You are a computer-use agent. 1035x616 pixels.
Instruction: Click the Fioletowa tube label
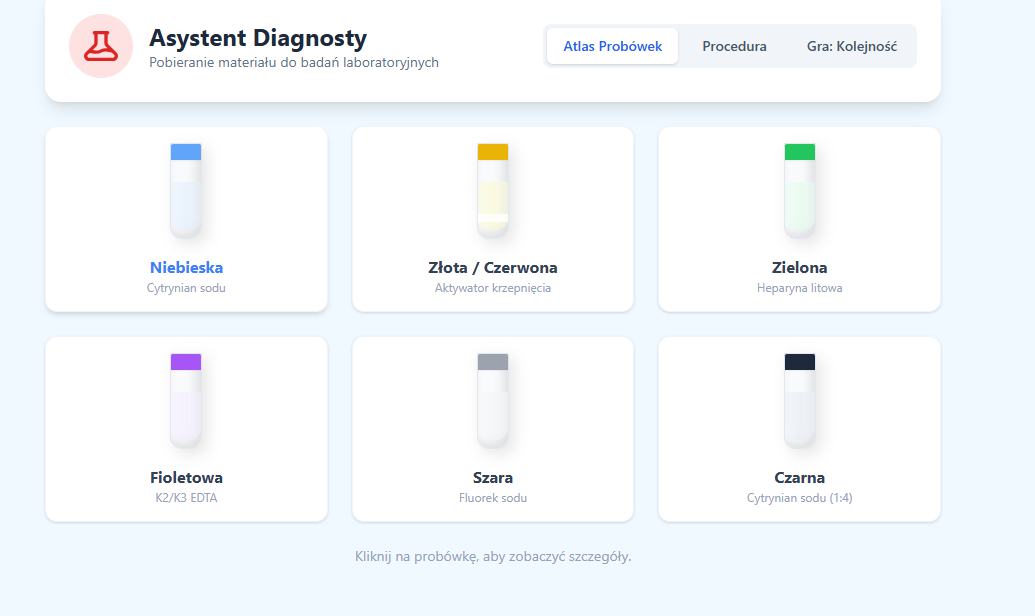click(x=186, y=478)
